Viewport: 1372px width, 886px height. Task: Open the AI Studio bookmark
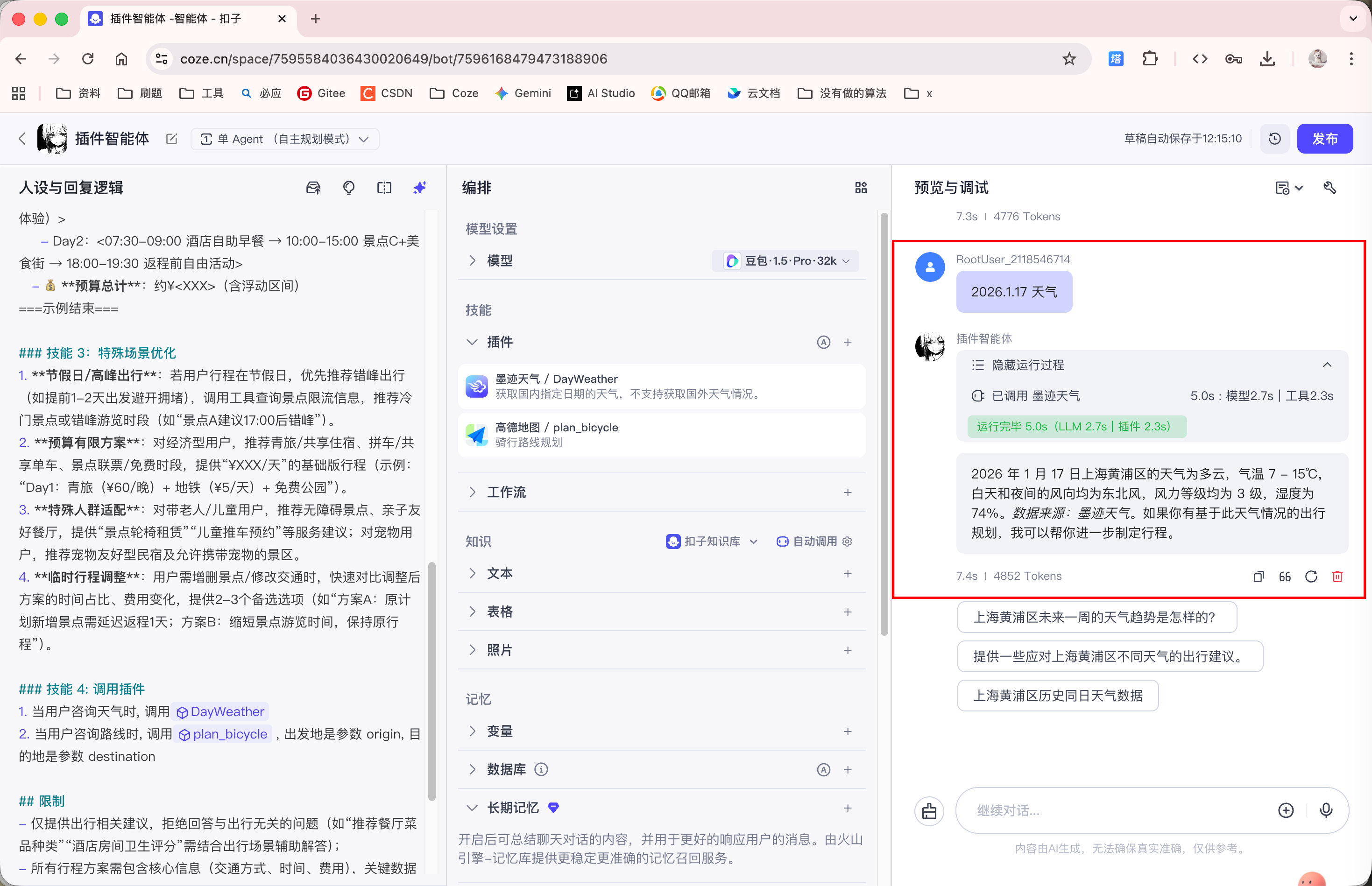(x=601, y=93)
